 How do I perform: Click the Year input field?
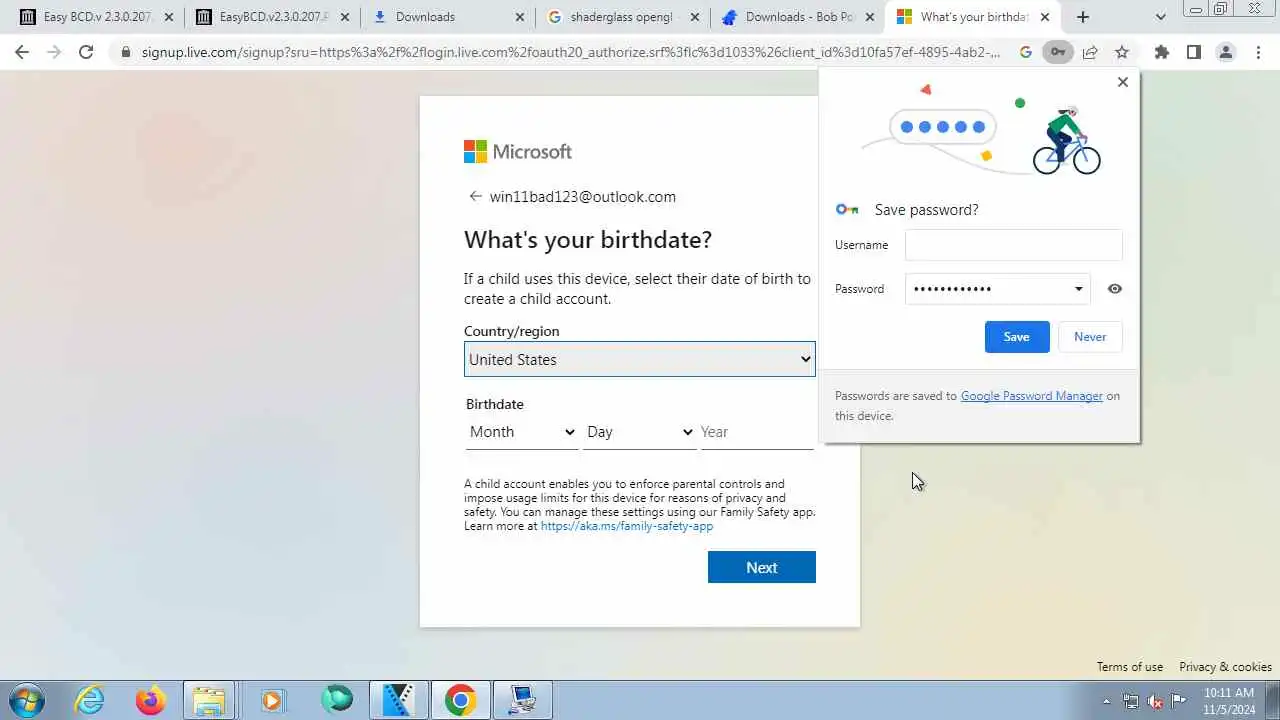pos(757,432)
